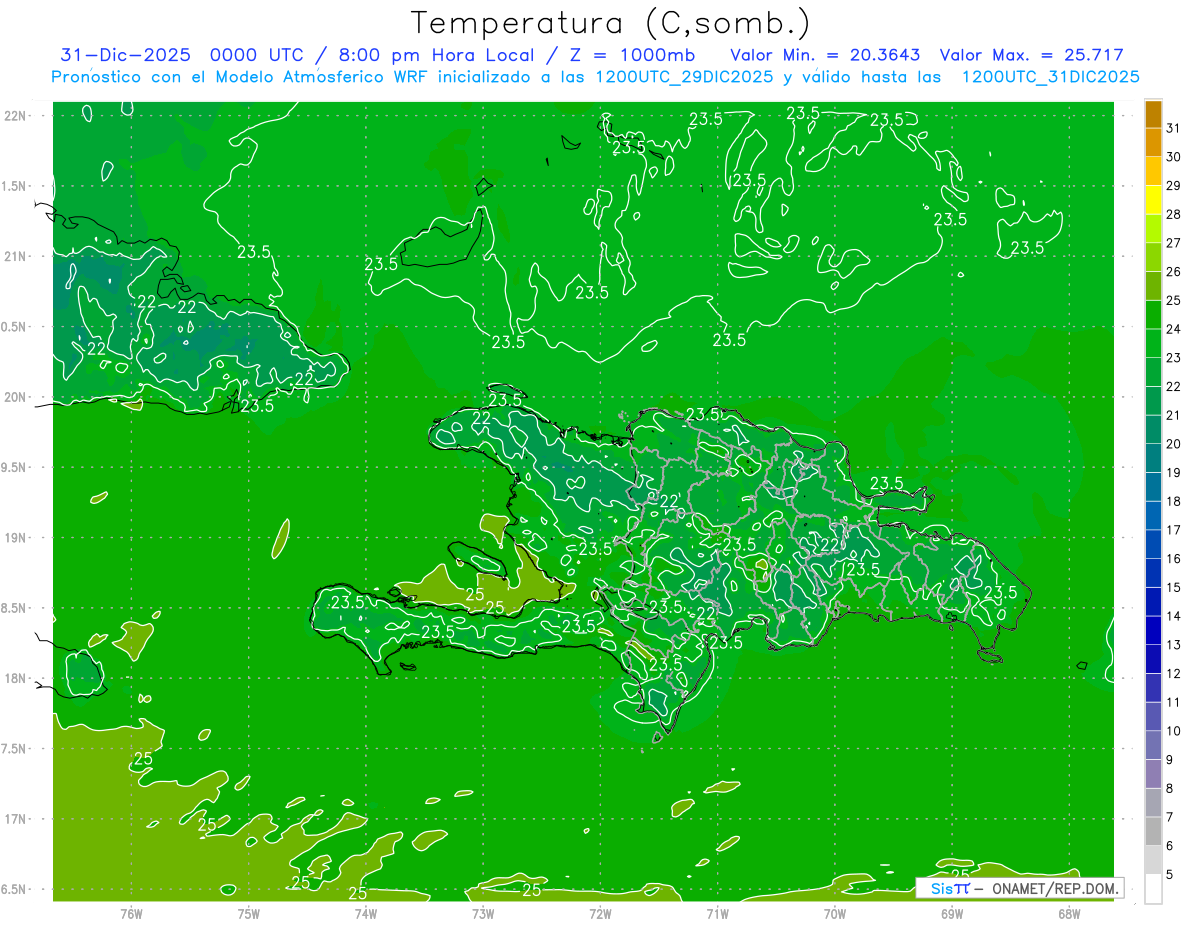1200x927 pixels.
Task: Click the "0.5N" latitude axis label
Action: click(x=14, y=327)
